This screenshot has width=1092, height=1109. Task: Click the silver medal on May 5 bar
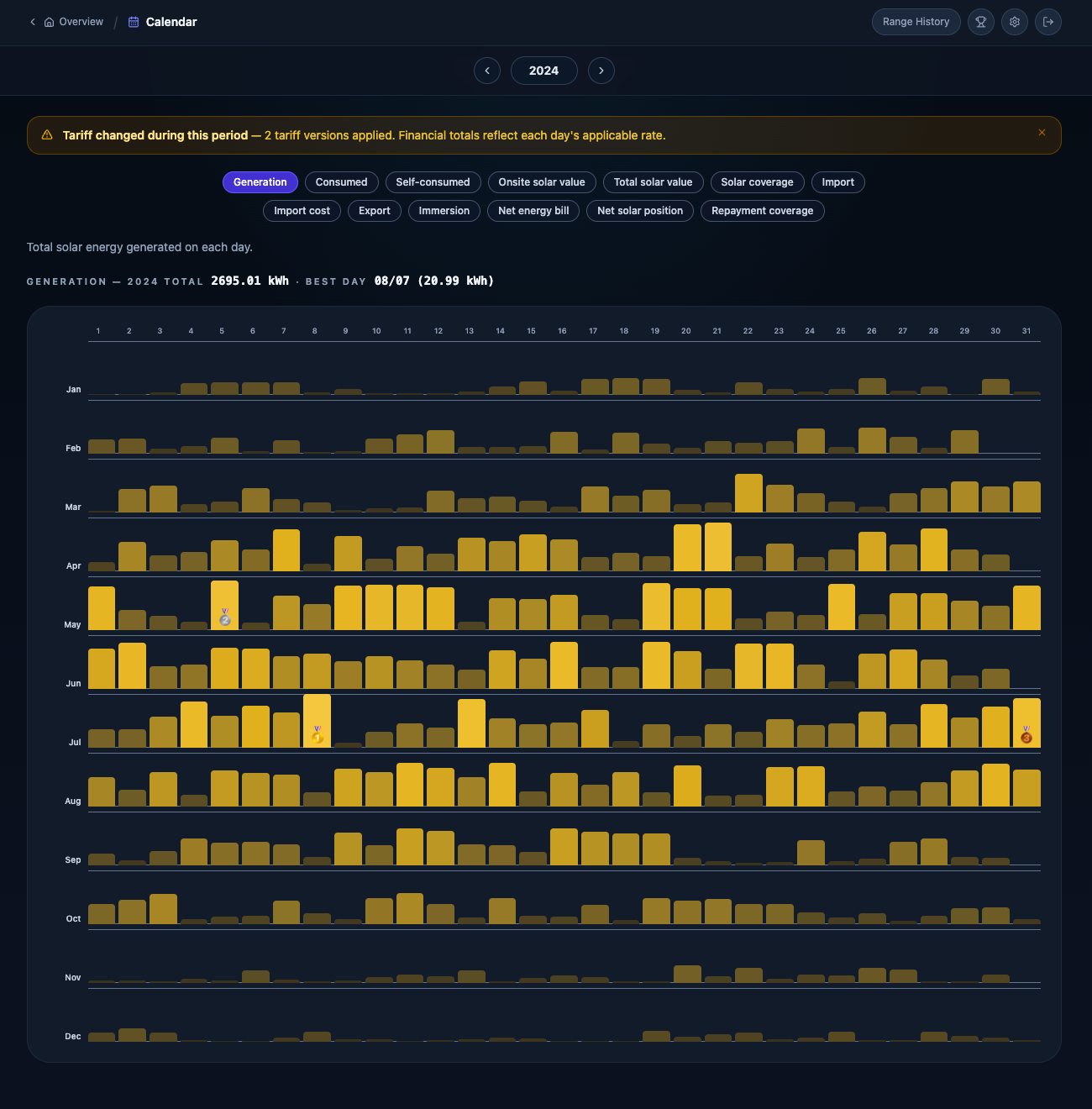pyautogui.click(x=225, y=618)
